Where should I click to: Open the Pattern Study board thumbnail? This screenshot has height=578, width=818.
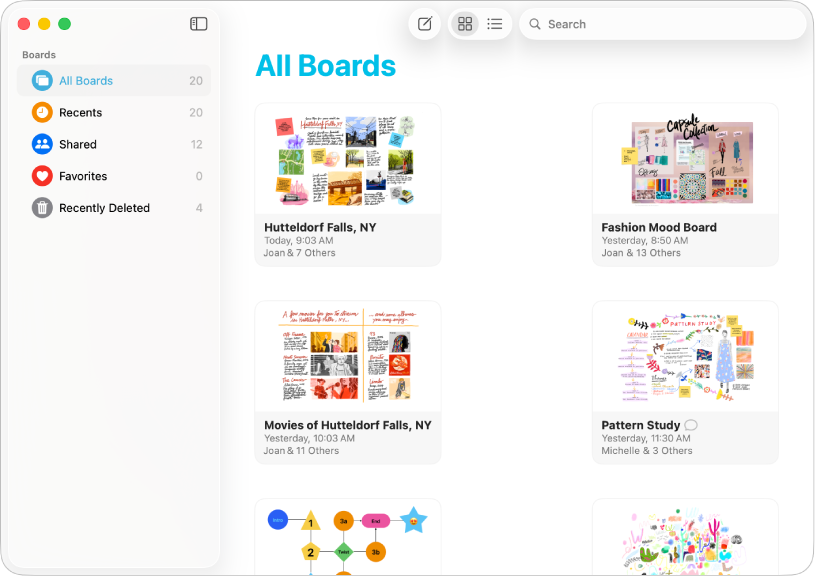click(x=685, y=358)
